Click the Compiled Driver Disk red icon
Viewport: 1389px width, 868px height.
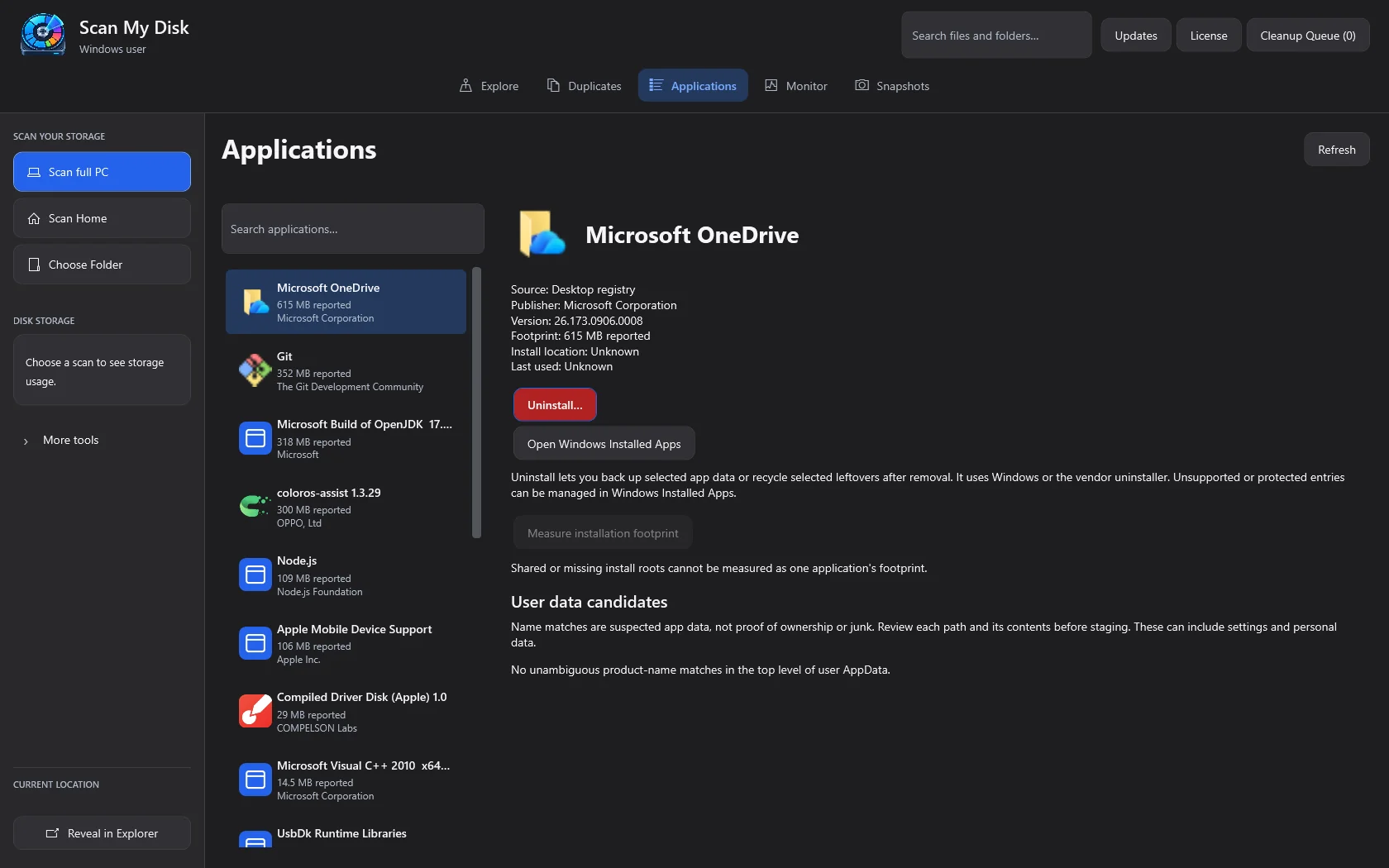click(x=255, y=711)
